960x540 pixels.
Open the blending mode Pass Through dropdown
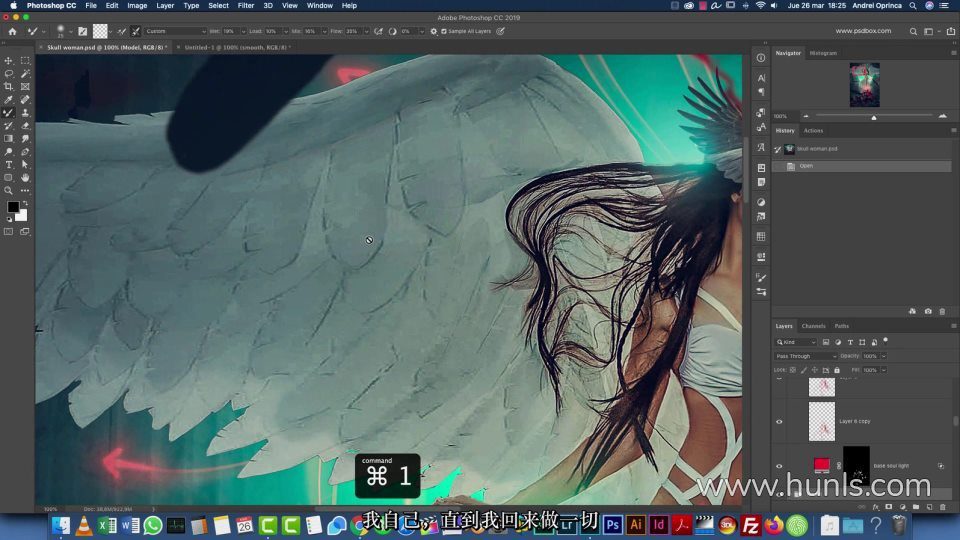(x=806, y=356)
